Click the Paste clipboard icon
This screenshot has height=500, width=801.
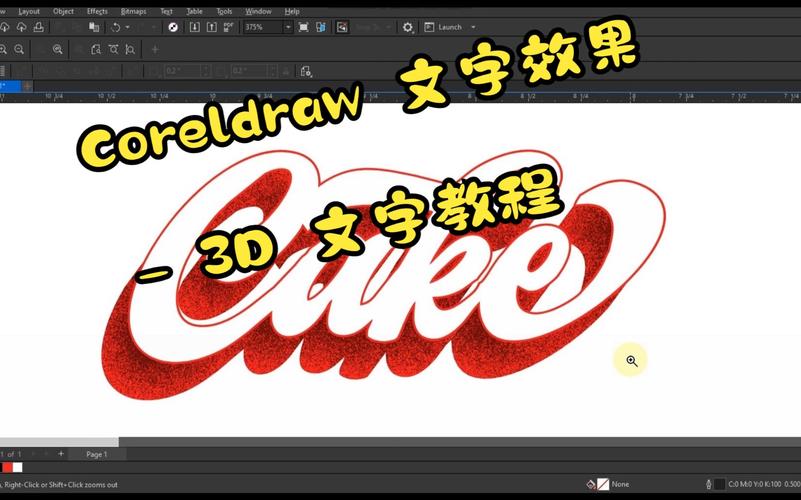93,27
